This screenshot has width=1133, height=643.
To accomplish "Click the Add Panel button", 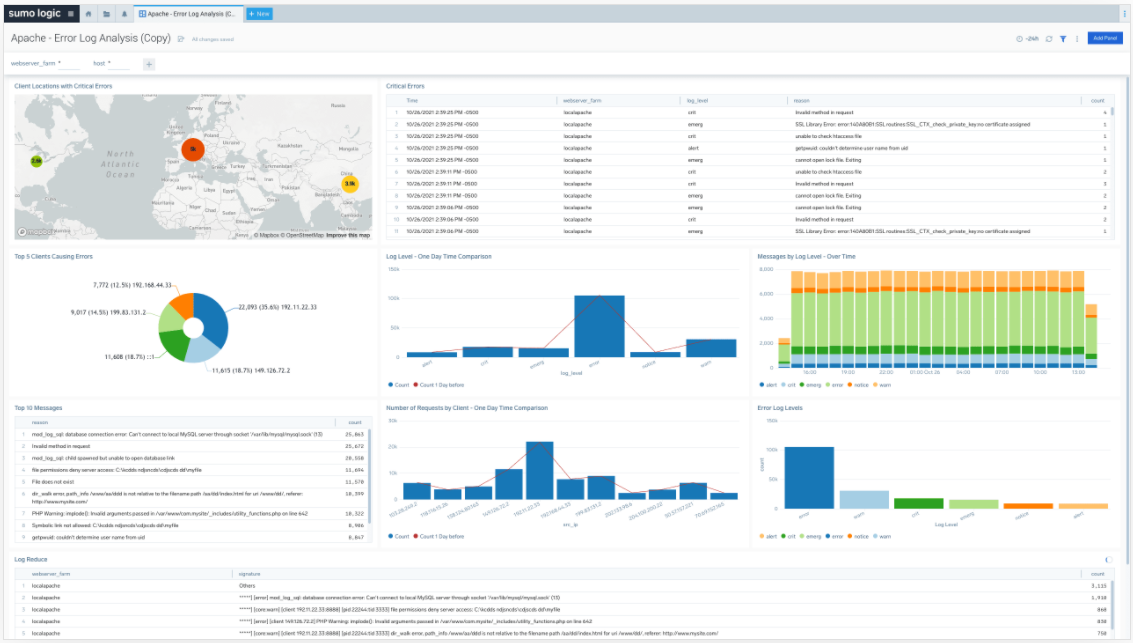I will (1105, 38).
